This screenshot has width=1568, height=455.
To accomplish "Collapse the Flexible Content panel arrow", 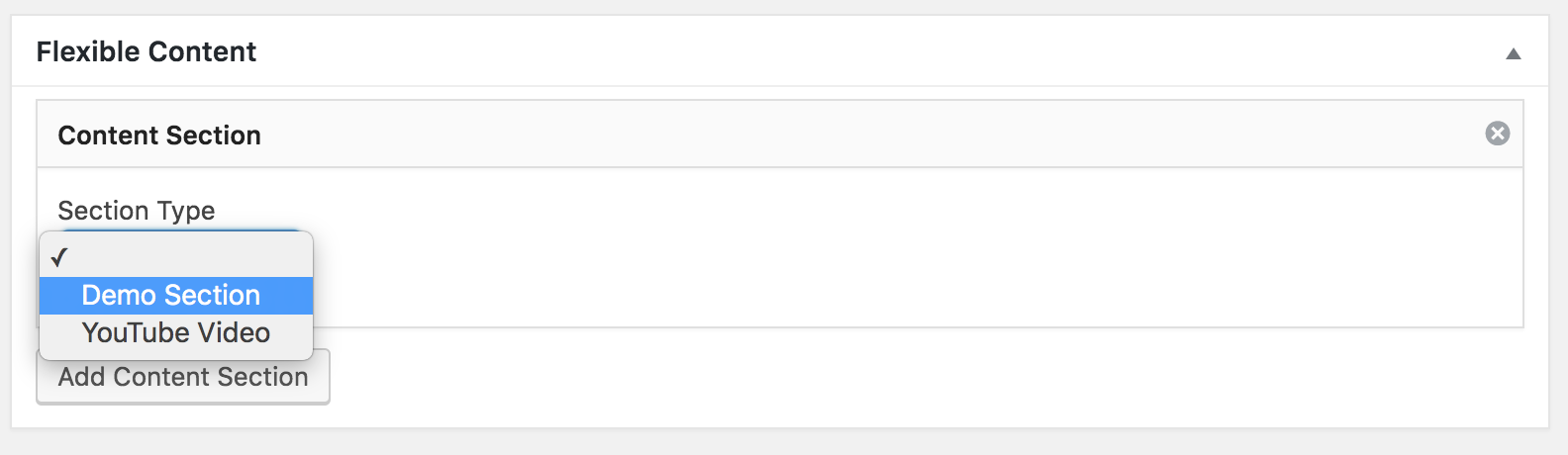I will (x=1513, y=53).
